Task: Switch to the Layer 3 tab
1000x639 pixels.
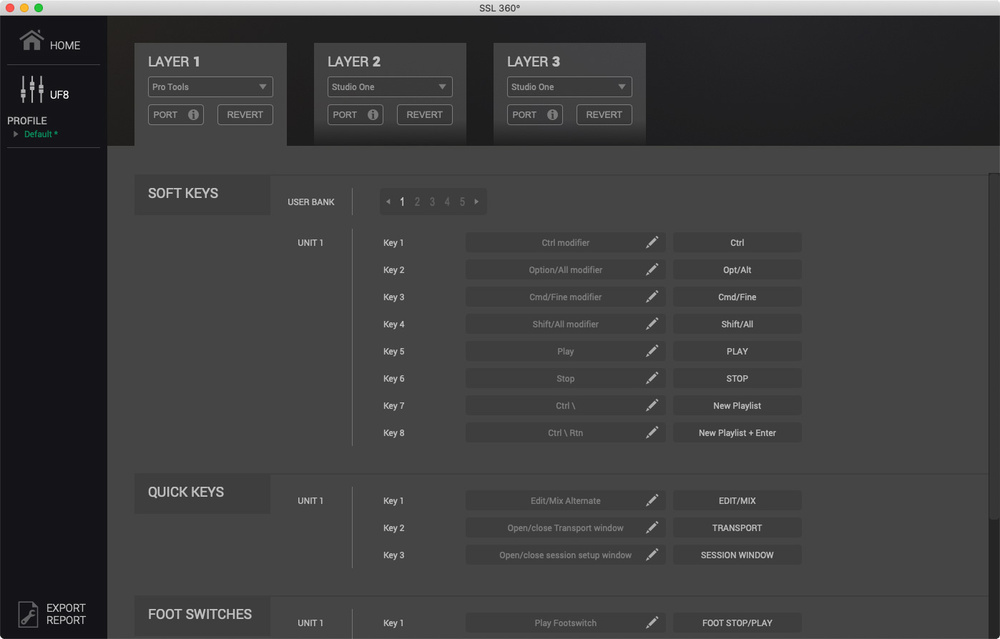Action: point(534,62)
